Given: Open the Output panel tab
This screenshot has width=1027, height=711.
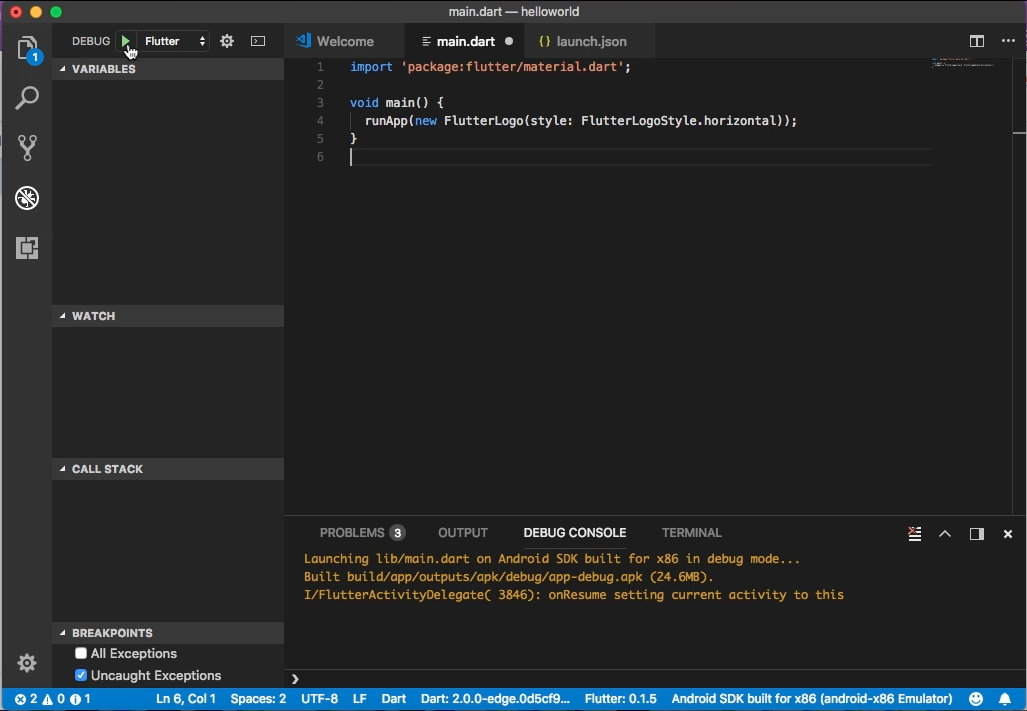Looking at the screenshot, I should [463, 533].
